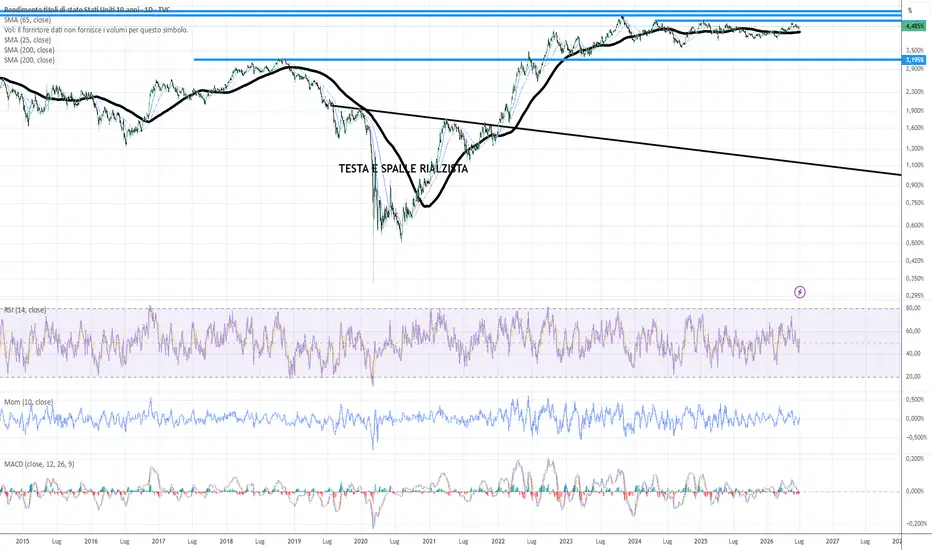Image resolution: width=932 pixels, height=550 pixels.
Task: Click the 2027 label on time axis
Action: pyautogui.click(x=832, y=542)
